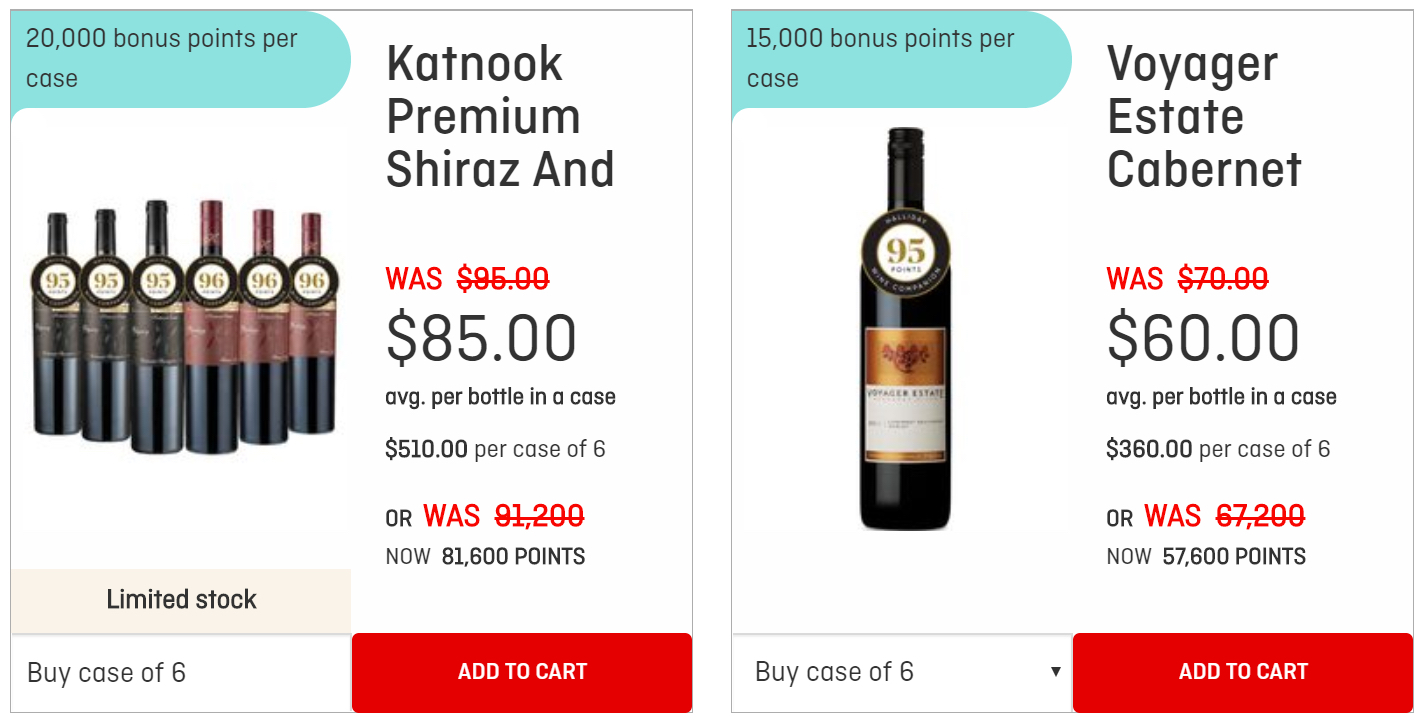Add Voyager Estate Cabernet to cart
Image resolution: width=1422 pixels, height=722 pixels.
pyautogui.click(x=1243, y=672)
